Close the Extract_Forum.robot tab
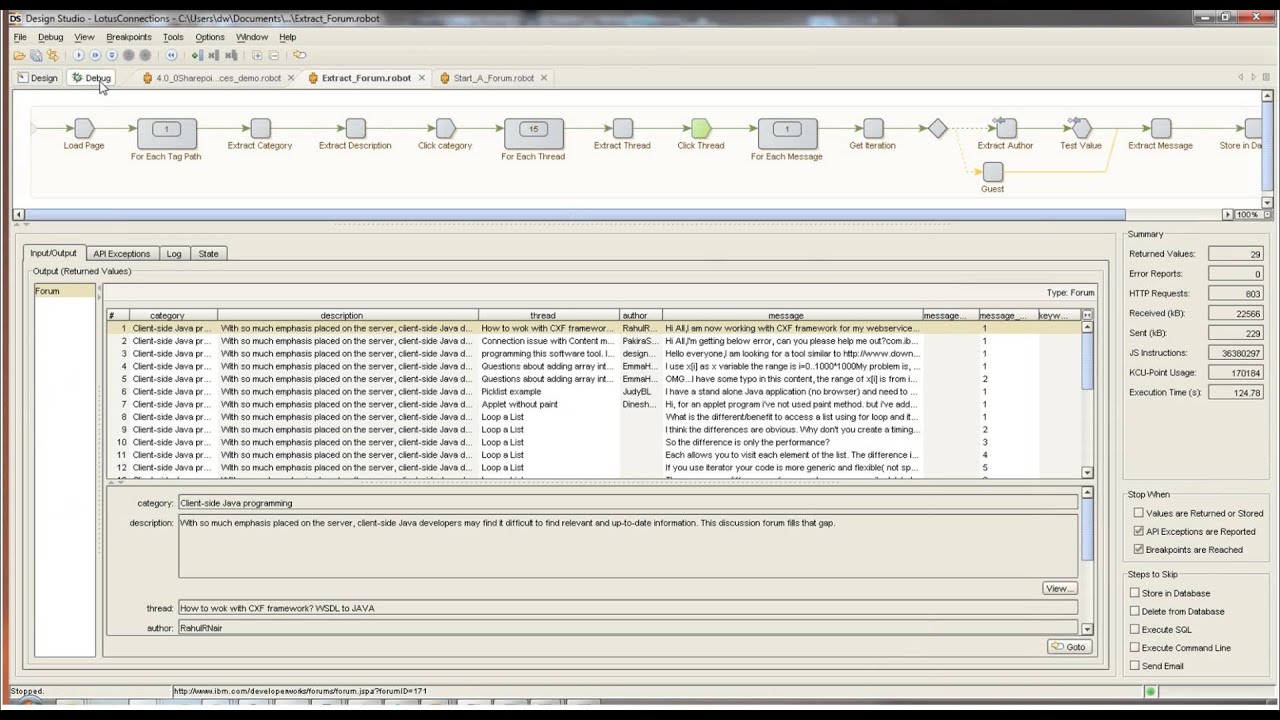This screenshot has height=720, width=1280. click(422, 78)
